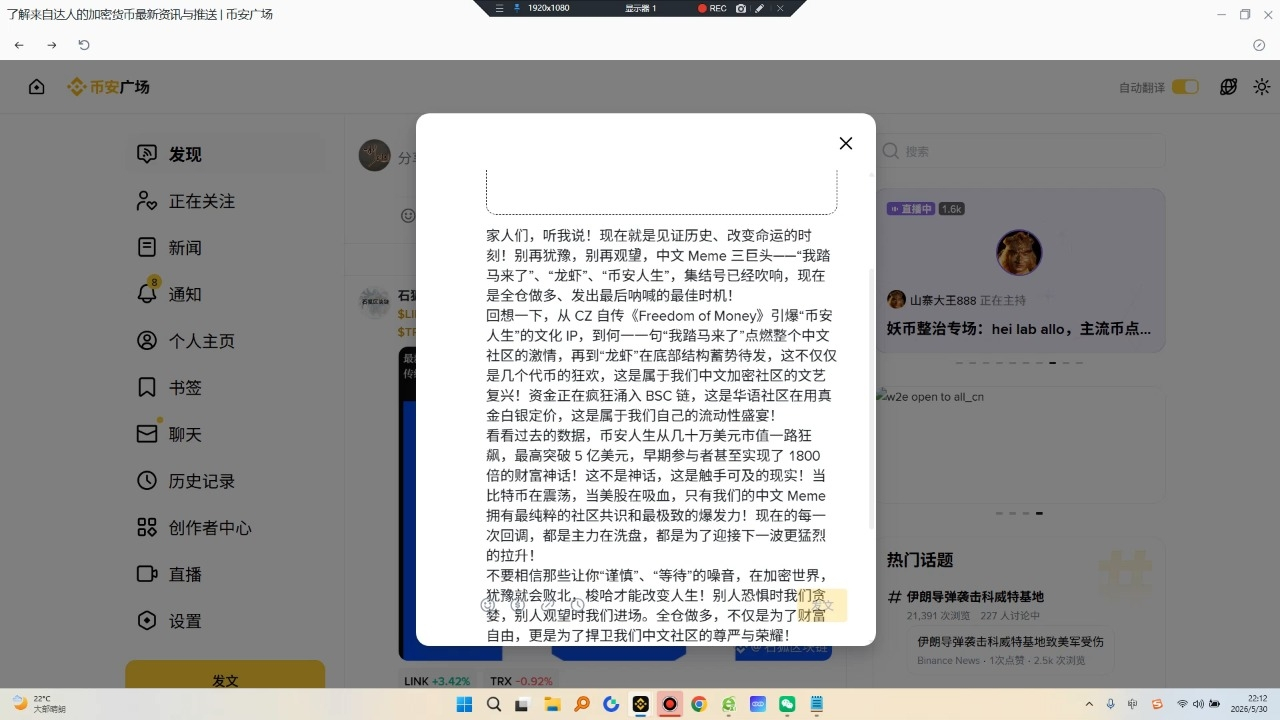Open 个人主页 in the sidebar
This screenshot has width=1280, height=720.
pos(226,341)
